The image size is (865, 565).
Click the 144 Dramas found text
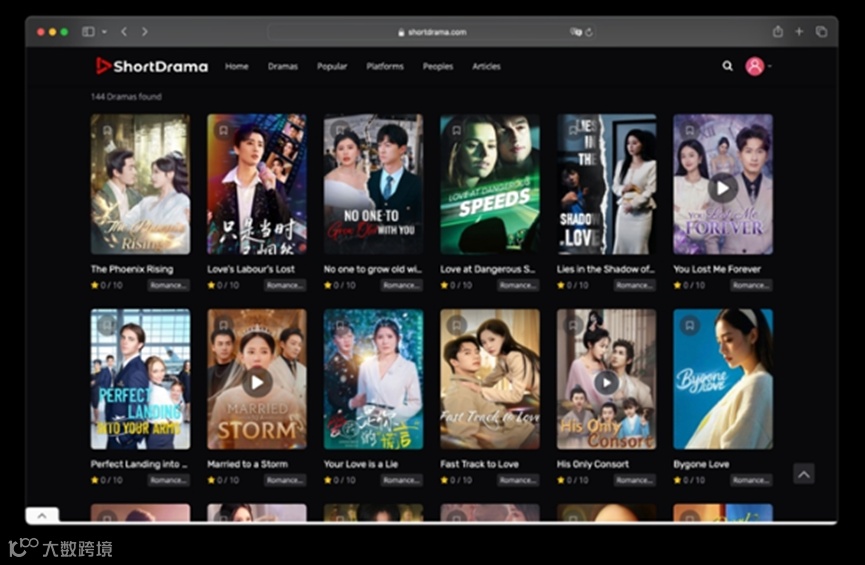coord(126,97)
